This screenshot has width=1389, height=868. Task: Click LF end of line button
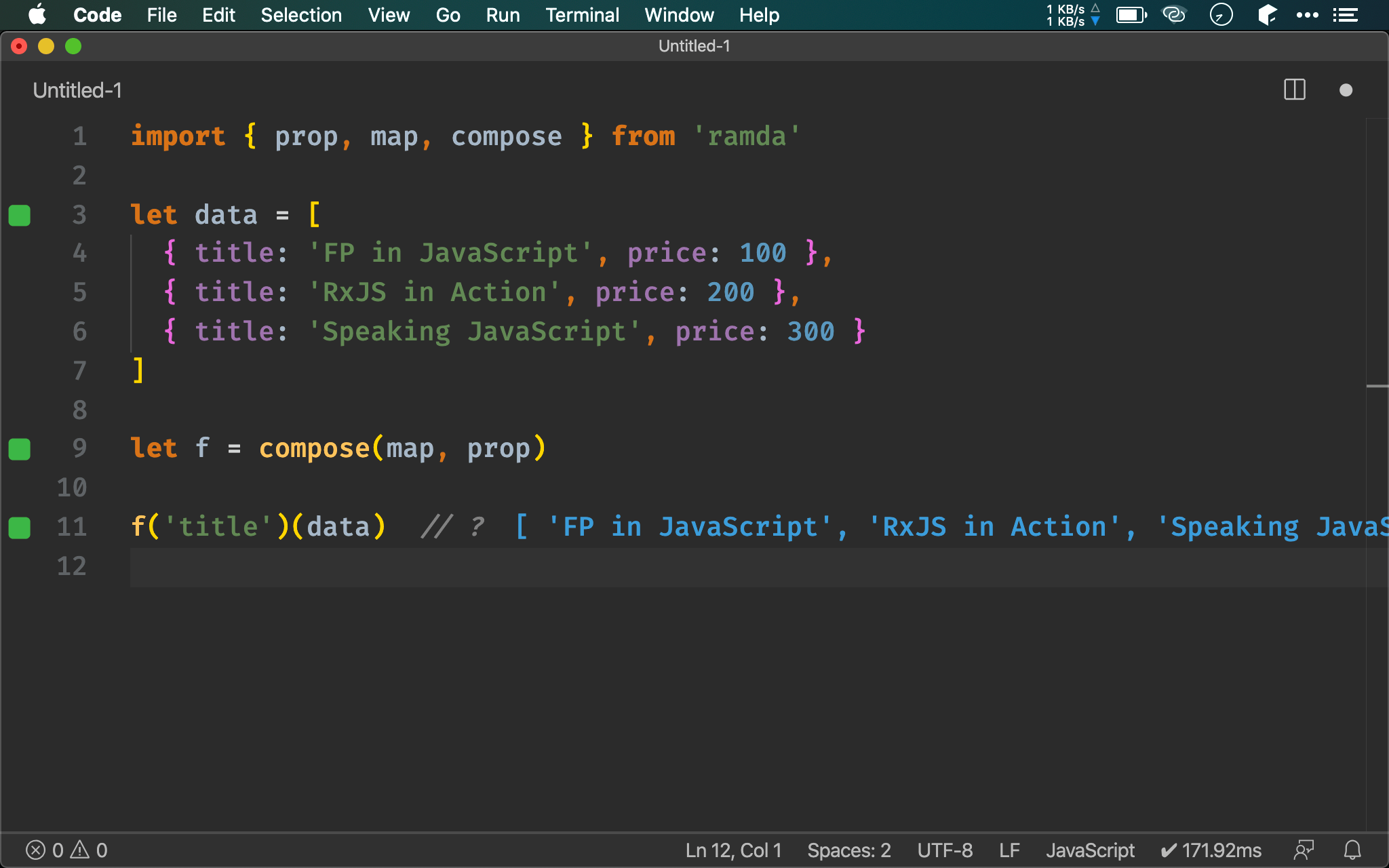coord(1009,850)
